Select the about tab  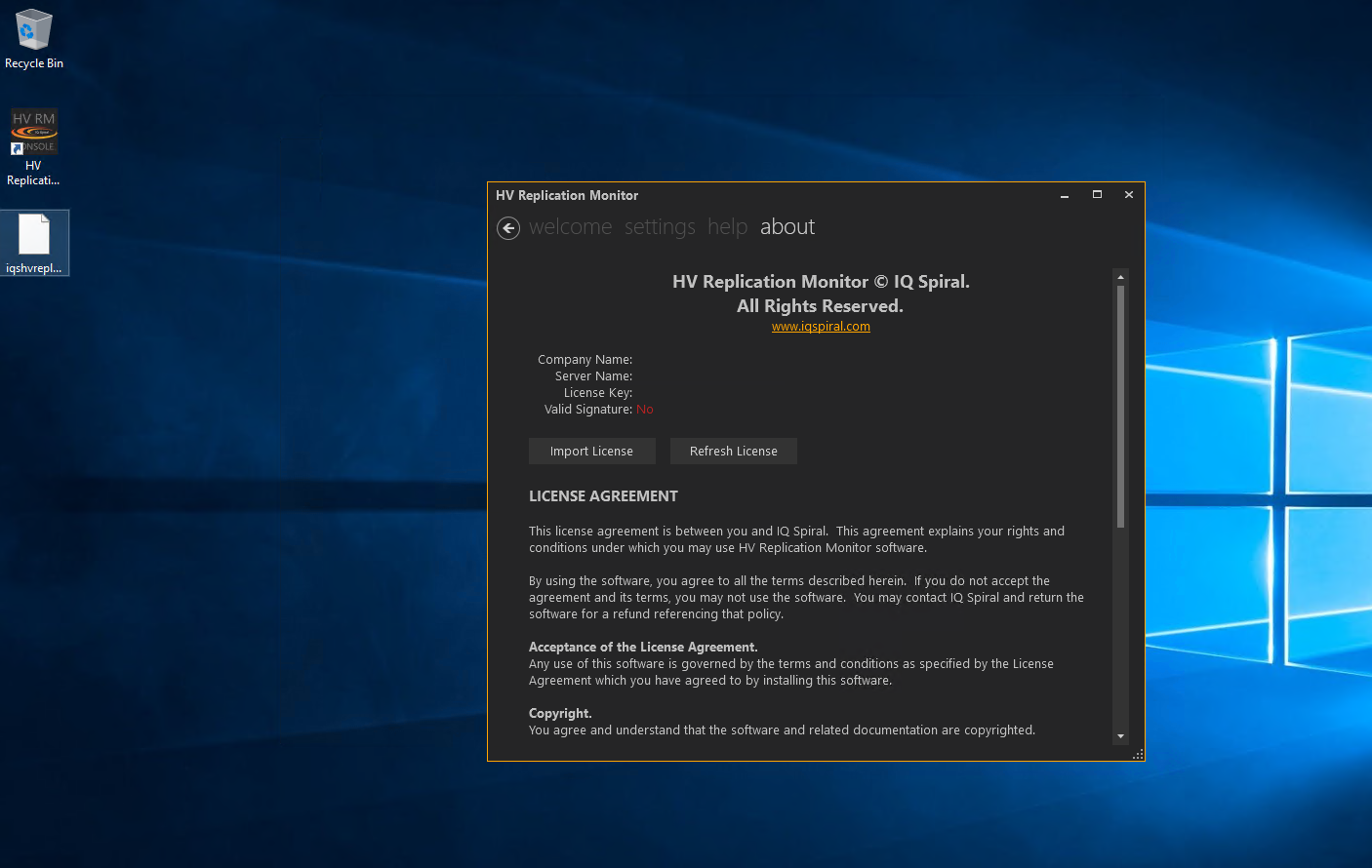tap(787, 227)
